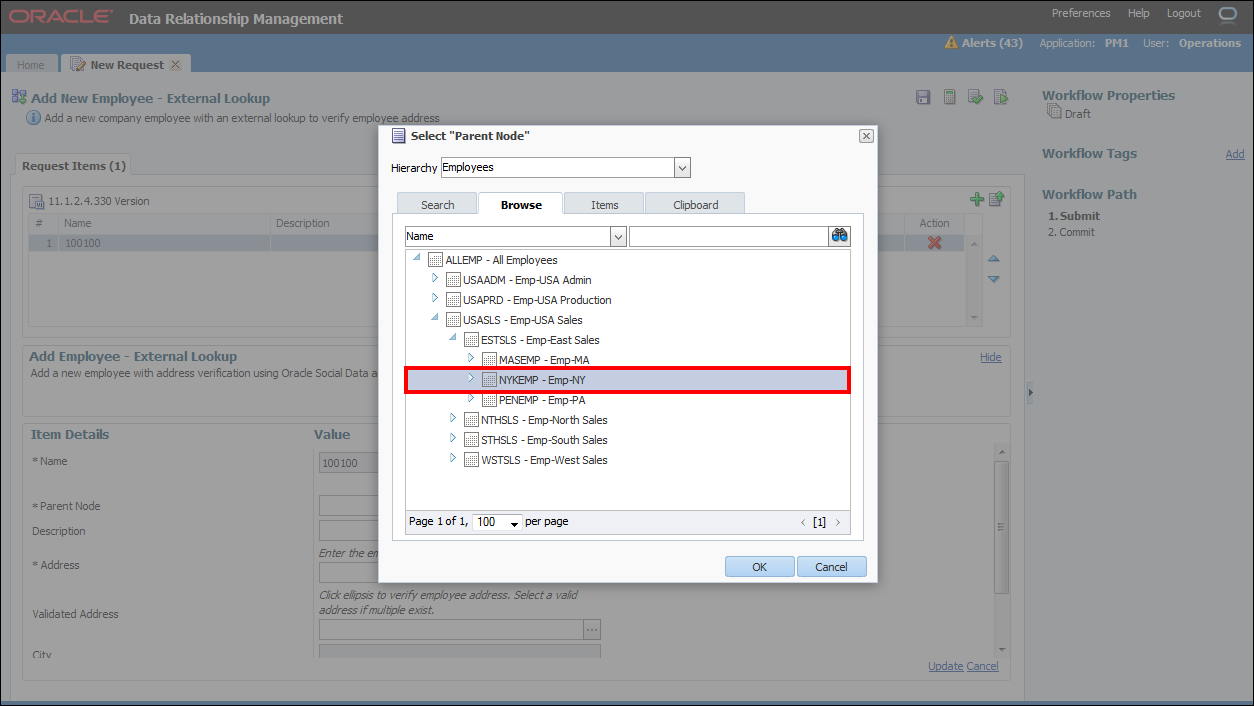Click the binoculars search icon in dialog
Viewport: 1254px width, 706px height.
click(x=839, y=236)
